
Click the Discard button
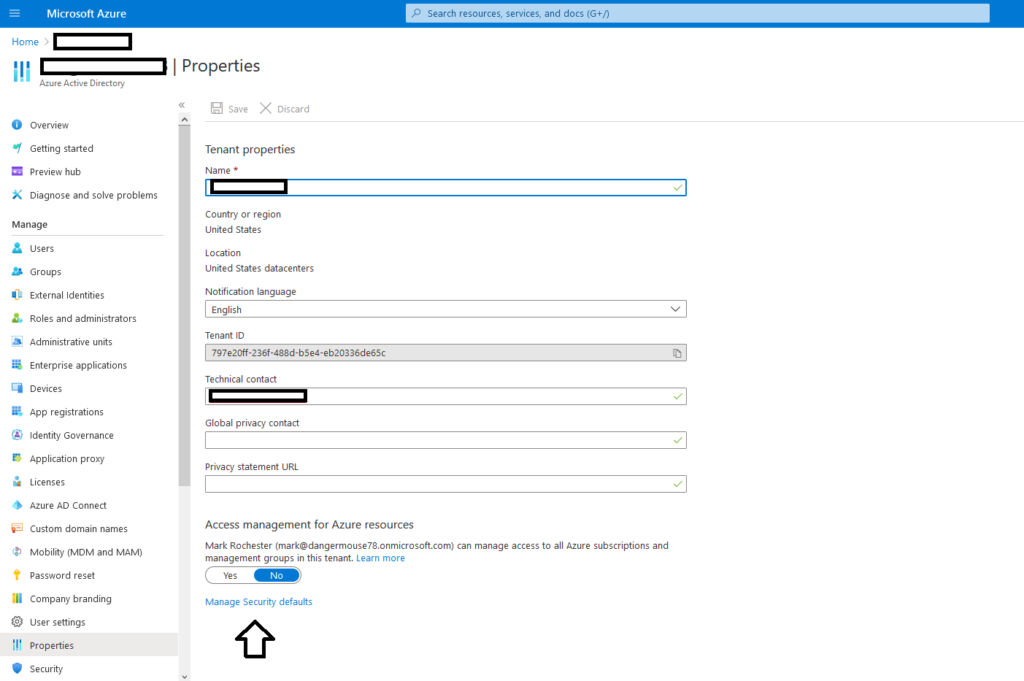(285, 108)
